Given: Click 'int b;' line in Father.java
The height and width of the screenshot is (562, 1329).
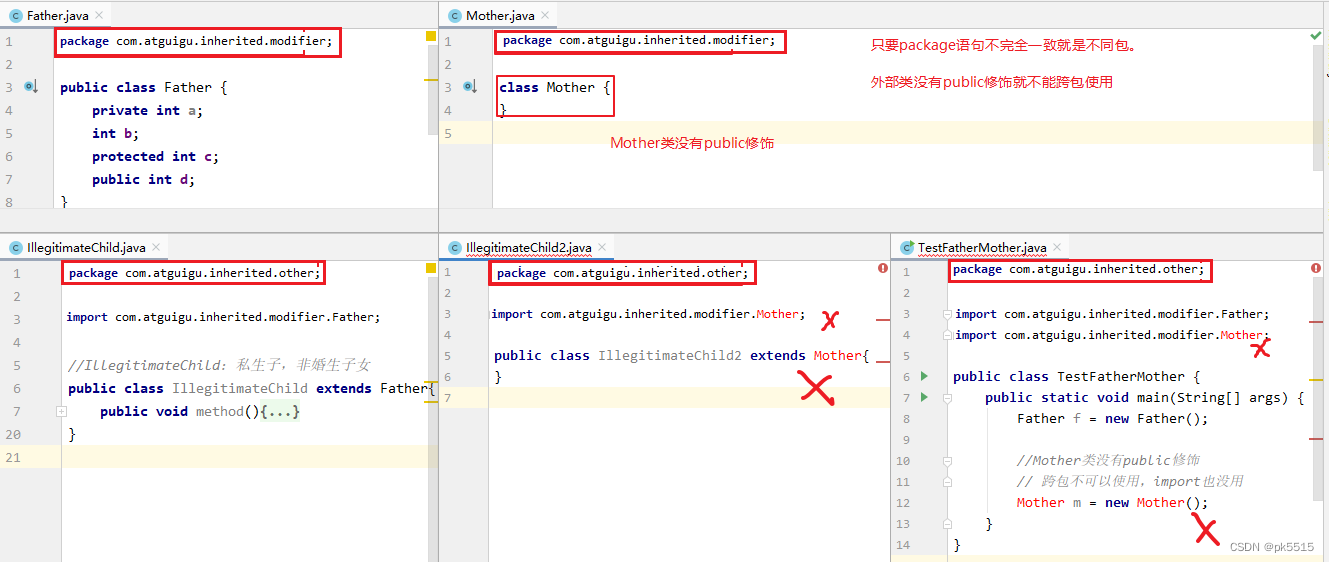Looking at the screenshot, I should point(115,133).
